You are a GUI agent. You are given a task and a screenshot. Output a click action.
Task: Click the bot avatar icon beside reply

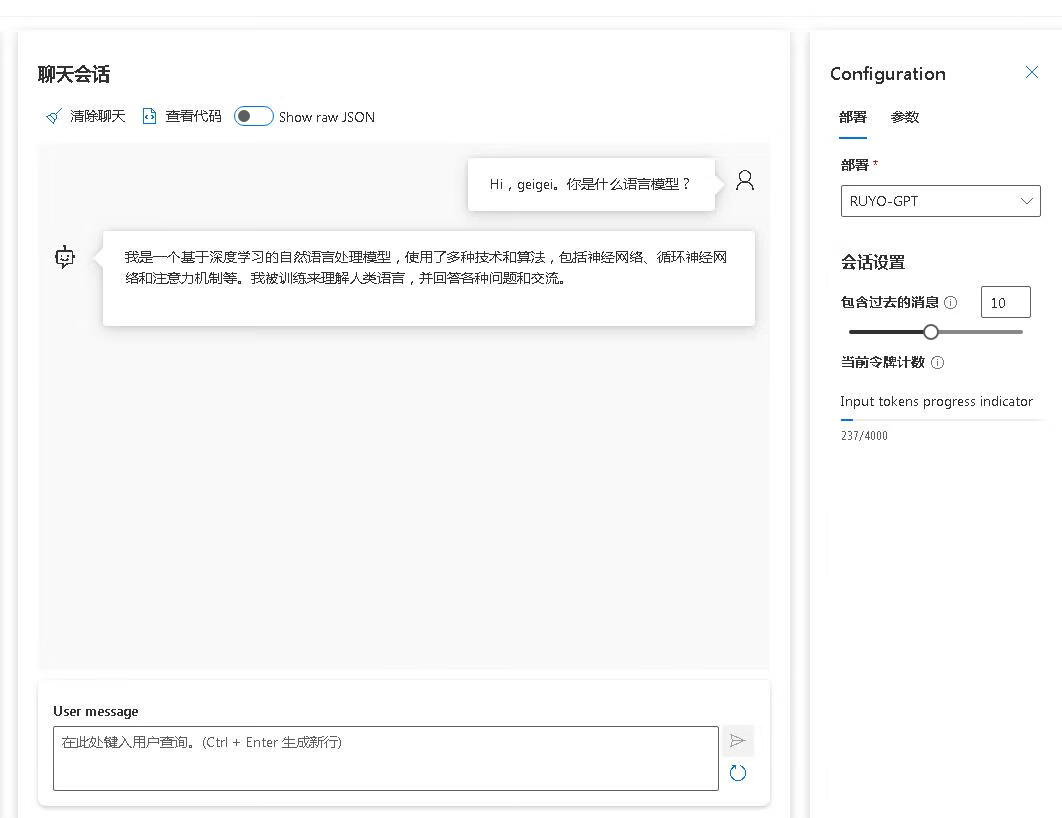pyautogui.click(x=65, y=258)
